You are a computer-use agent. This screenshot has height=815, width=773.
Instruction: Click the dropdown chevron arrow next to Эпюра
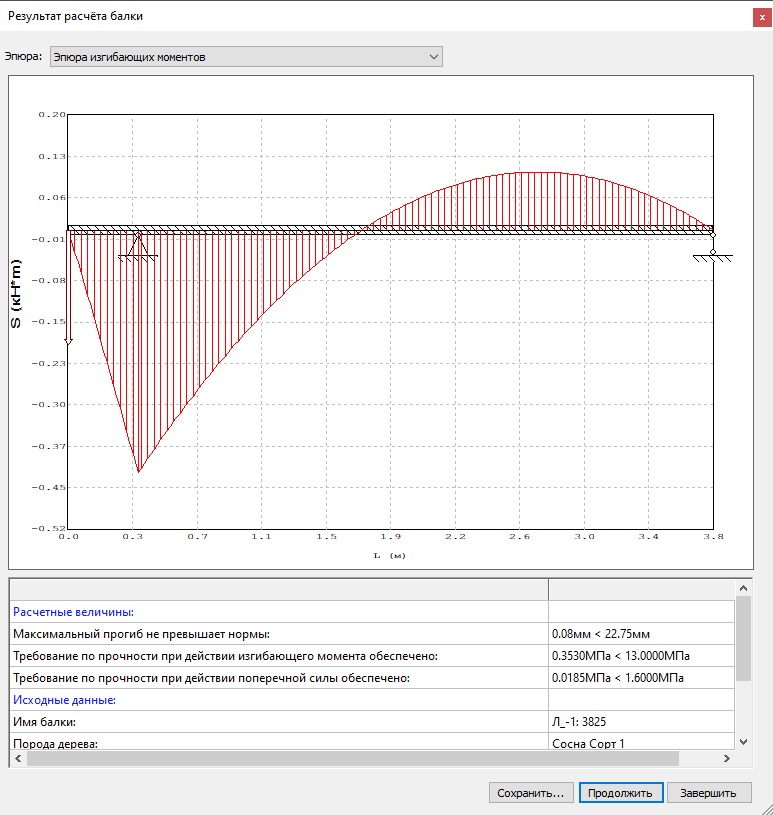tap(434, 57)
